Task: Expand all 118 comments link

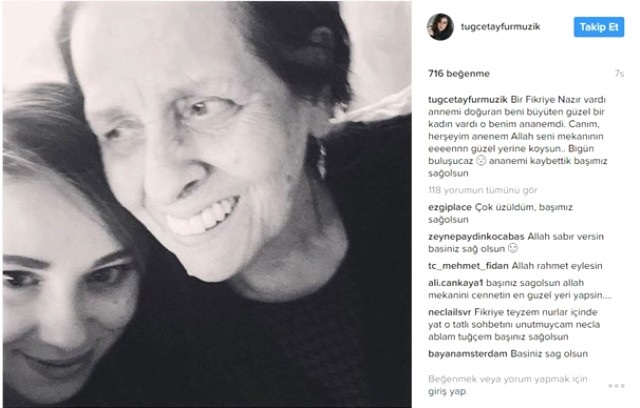Action: point(483,190)
